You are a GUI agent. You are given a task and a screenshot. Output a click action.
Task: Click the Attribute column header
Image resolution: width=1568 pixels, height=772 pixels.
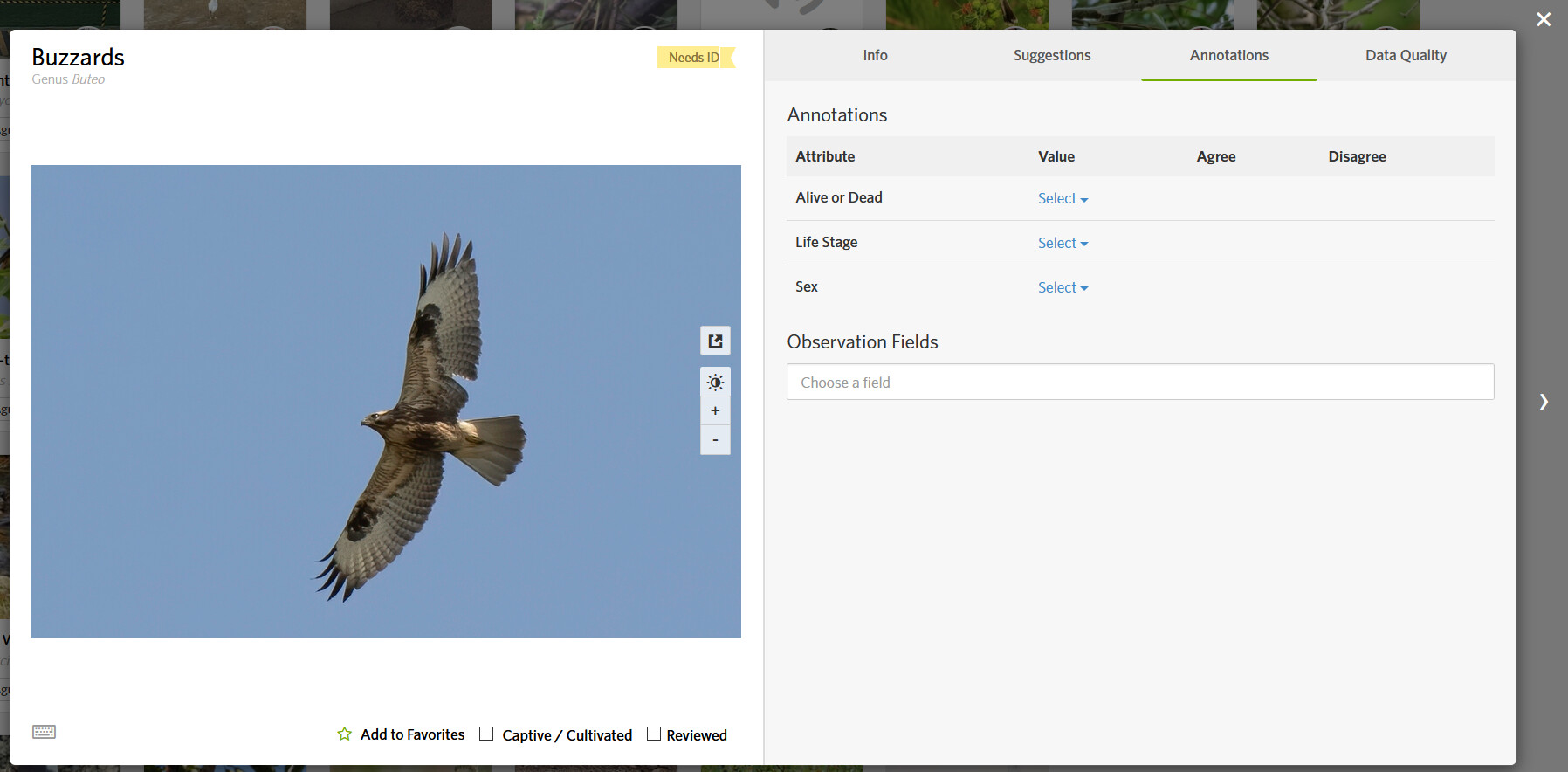click(x=825, y=156)
